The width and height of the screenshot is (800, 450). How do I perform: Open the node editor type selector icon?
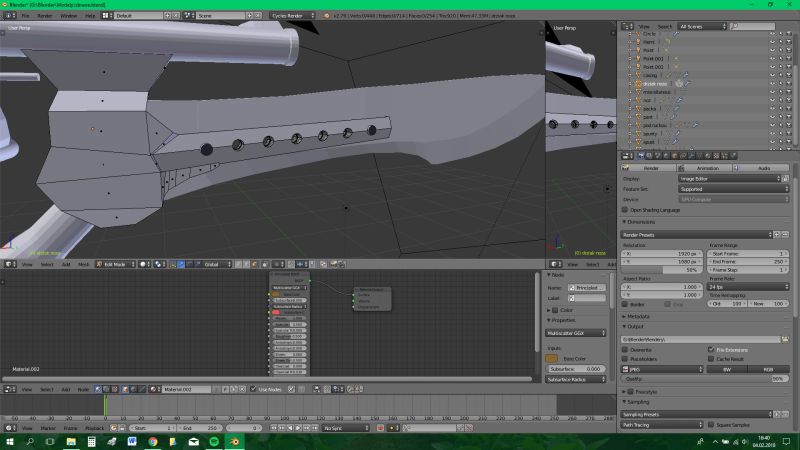pos(9,389)
